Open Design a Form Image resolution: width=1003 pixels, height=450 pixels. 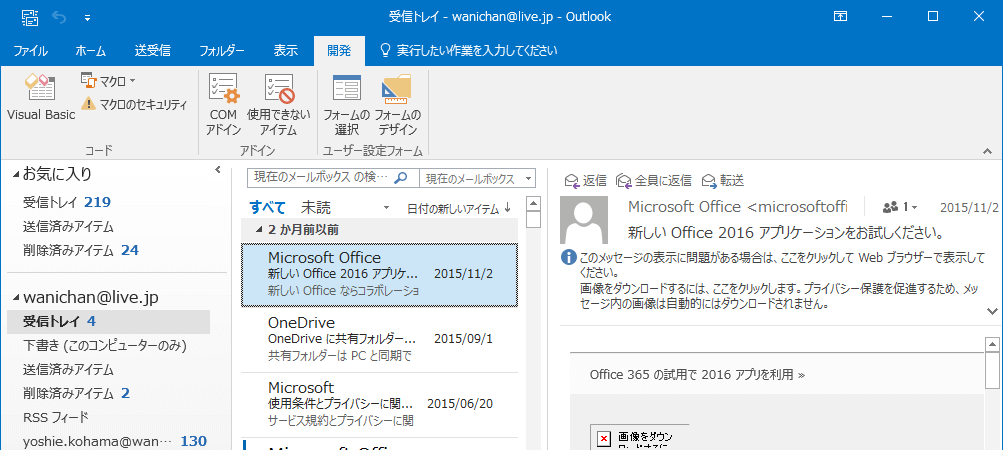coord(397,104)
